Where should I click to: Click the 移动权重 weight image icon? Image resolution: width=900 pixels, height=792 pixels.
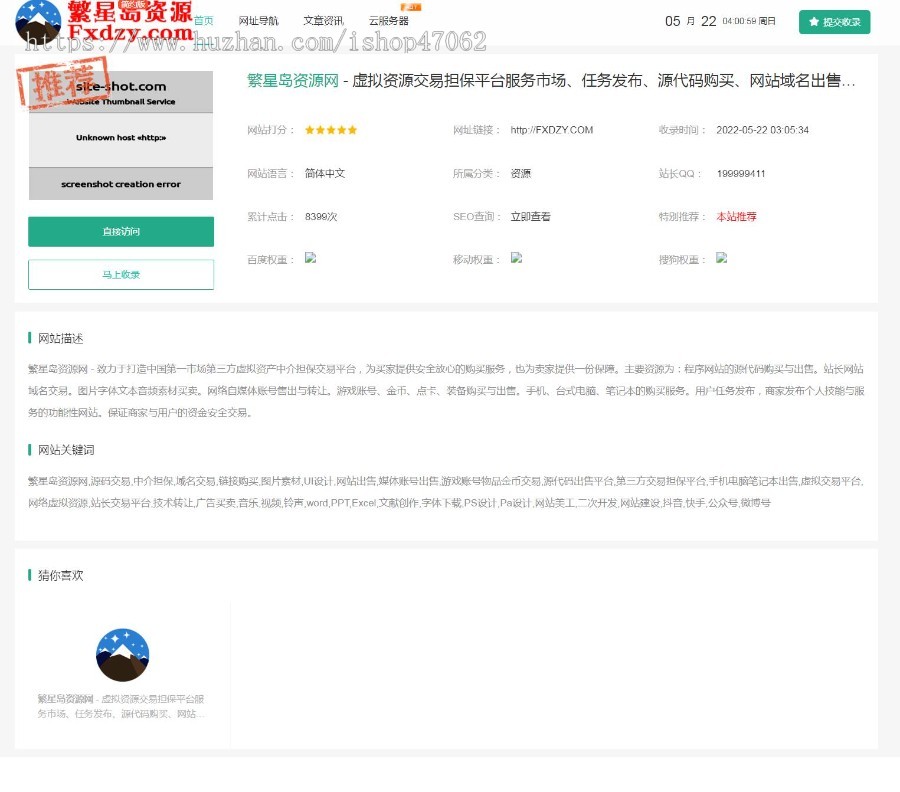click(517, 258)
